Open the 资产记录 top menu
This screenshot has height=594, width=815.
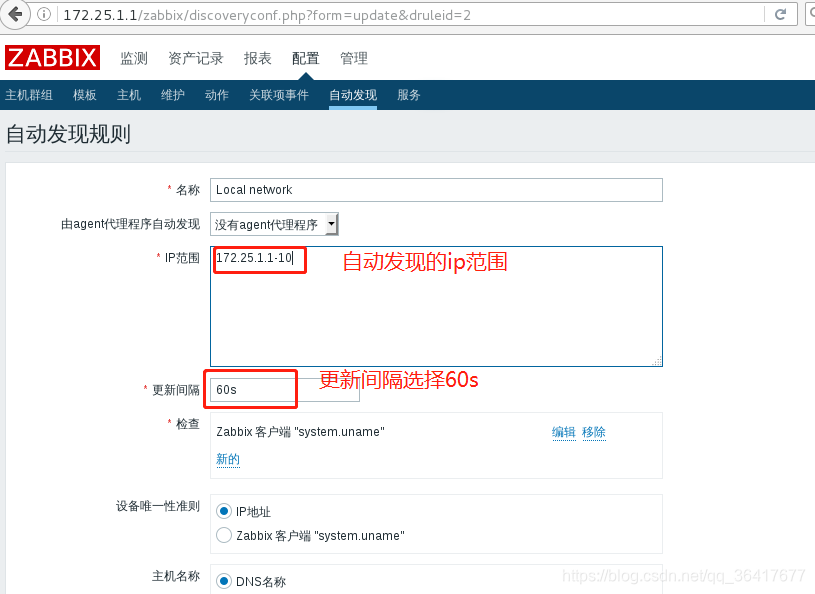click(x=195, y=58)
